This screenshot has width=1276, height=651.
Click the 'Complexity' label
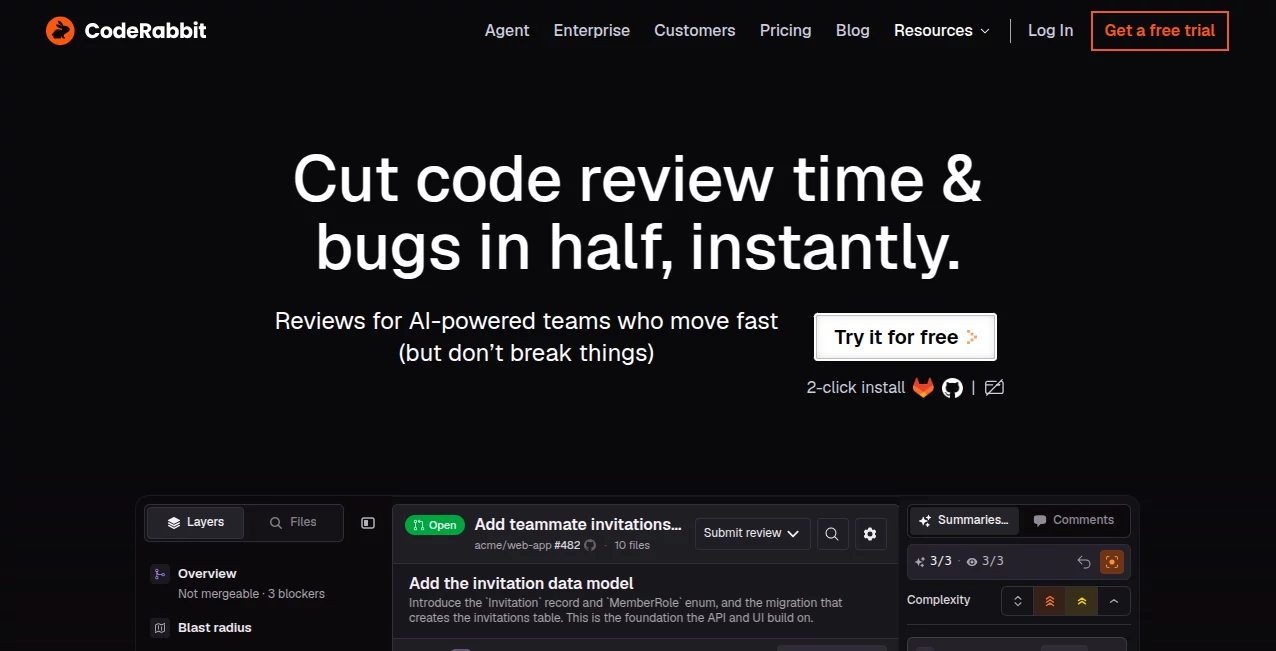(x=939, y=600)
